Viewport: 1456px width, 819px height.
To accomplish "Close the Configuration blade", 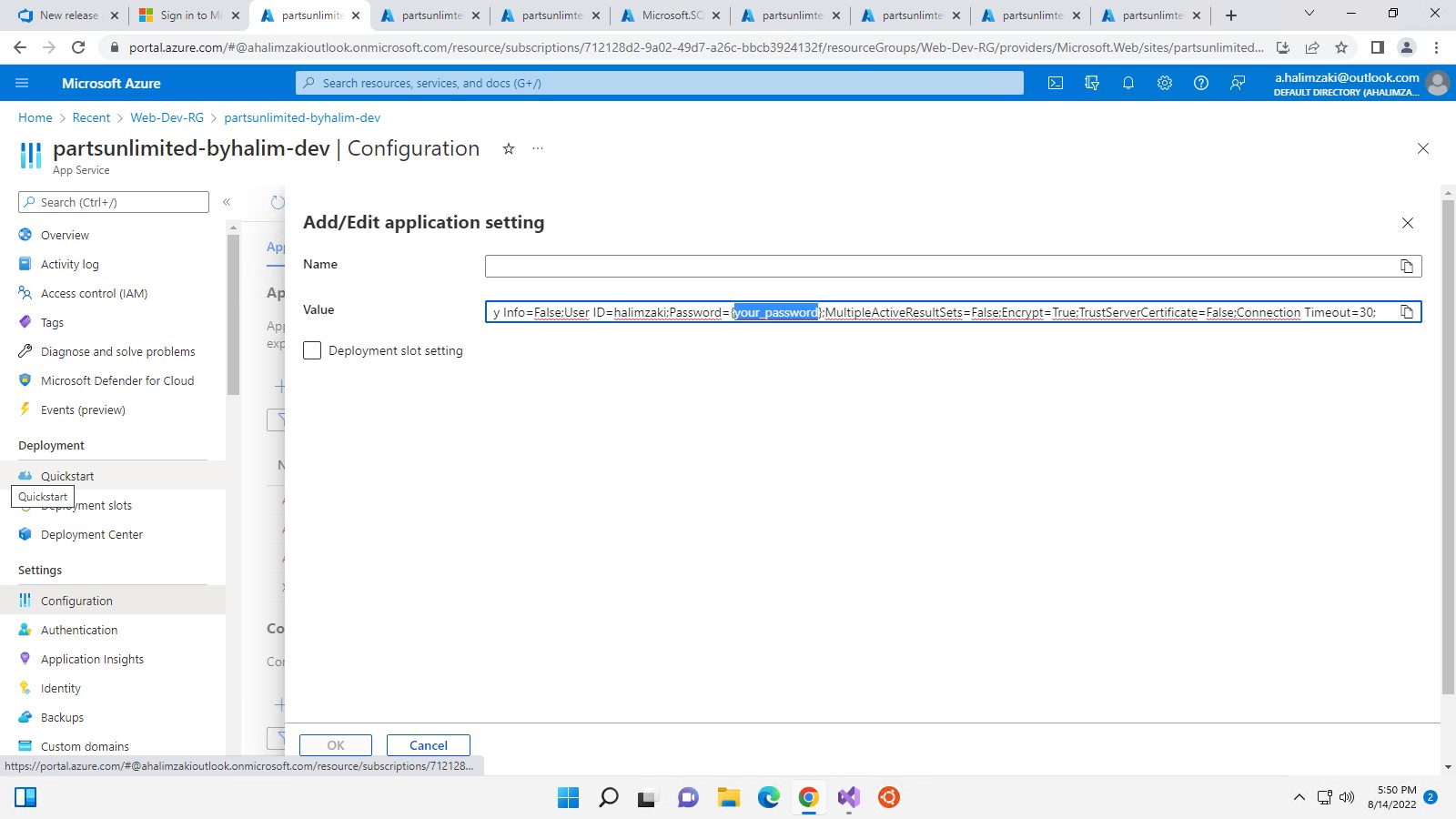I will point(1423,148).
